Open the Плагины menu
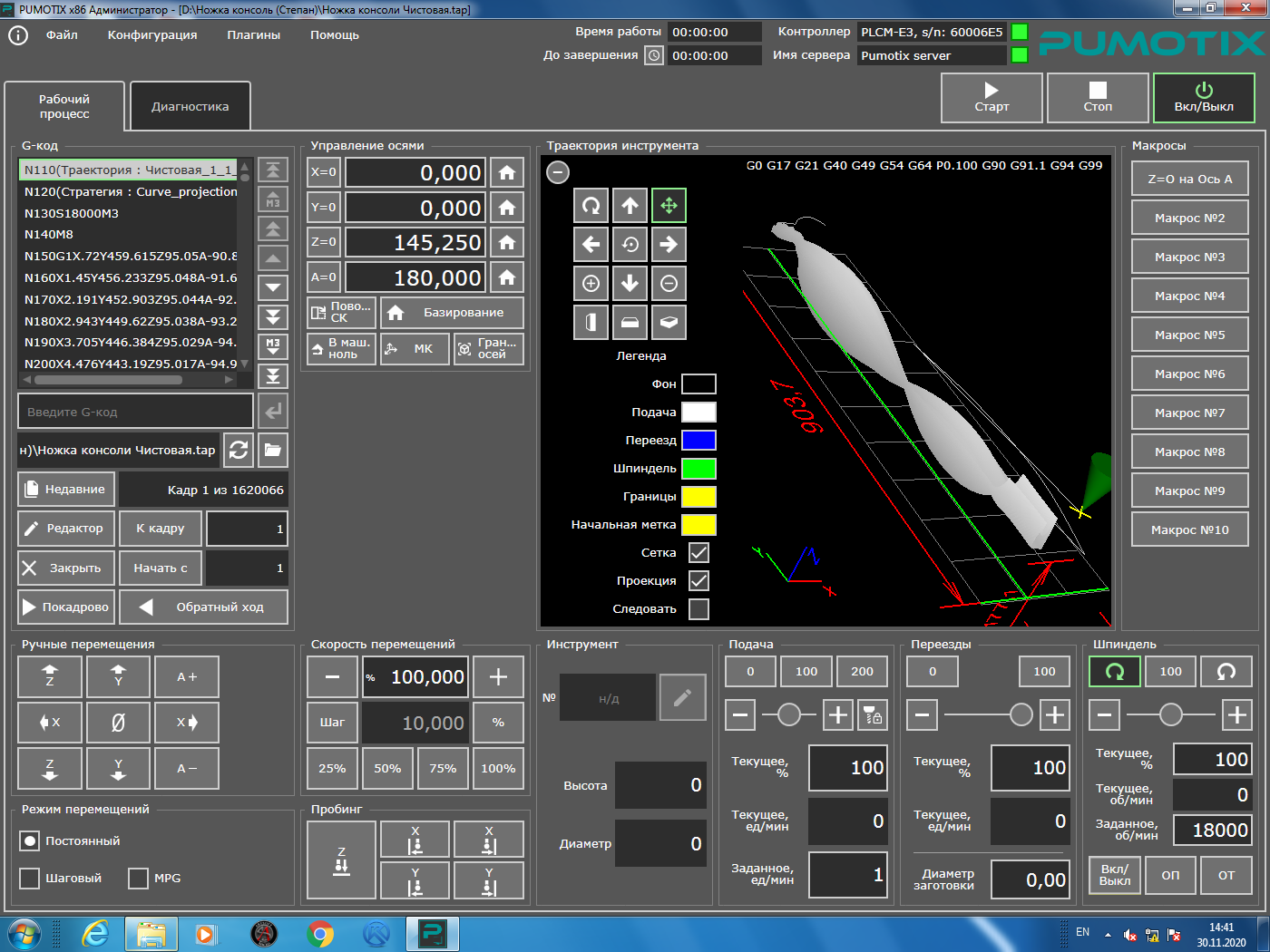Image resolution: width=1270 pixels, height=952 pixels. 254,35
